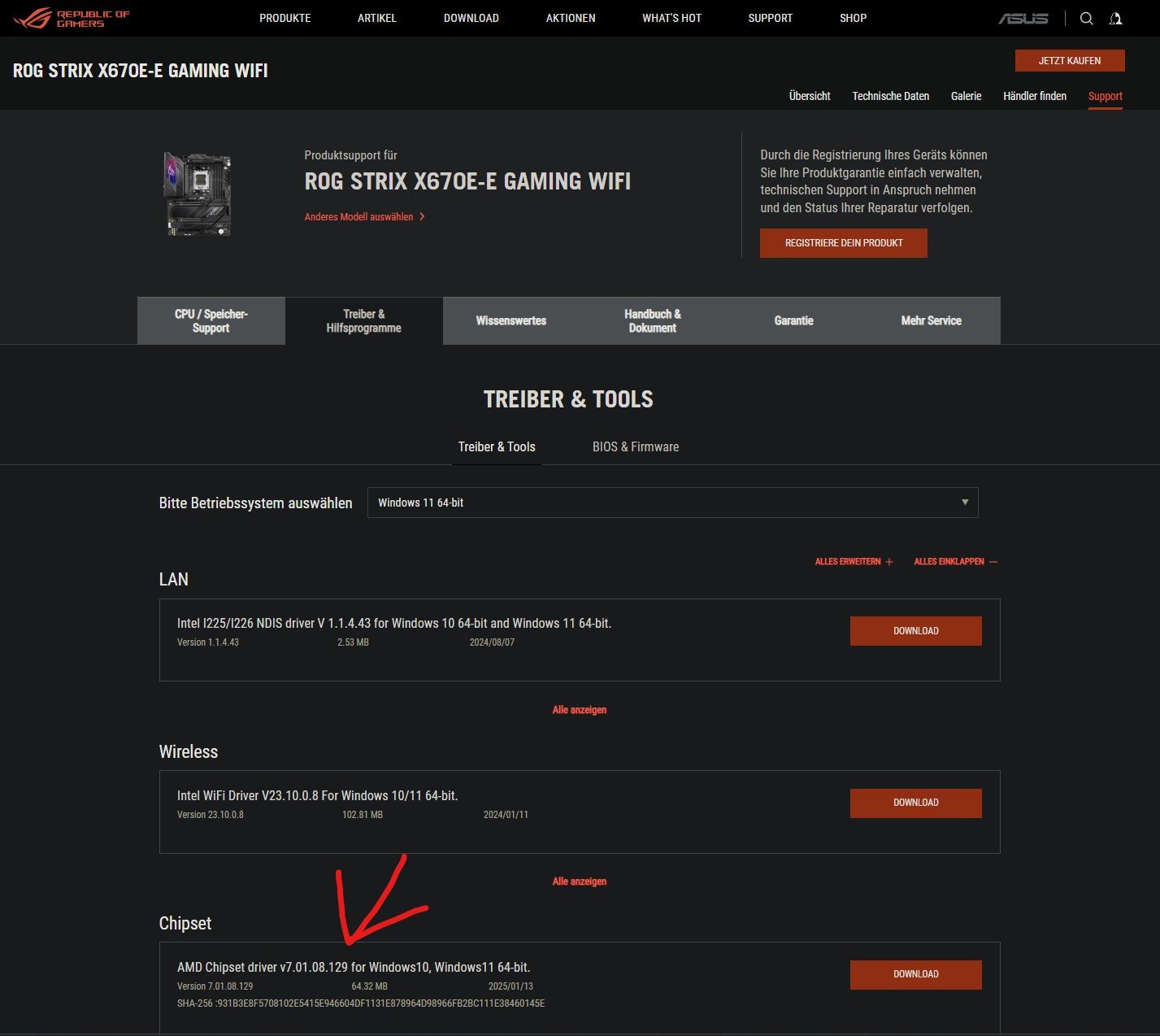1160x1036 pixels.
Task: Click the ASUS logo in header
Action: (x=1023, y=18)
